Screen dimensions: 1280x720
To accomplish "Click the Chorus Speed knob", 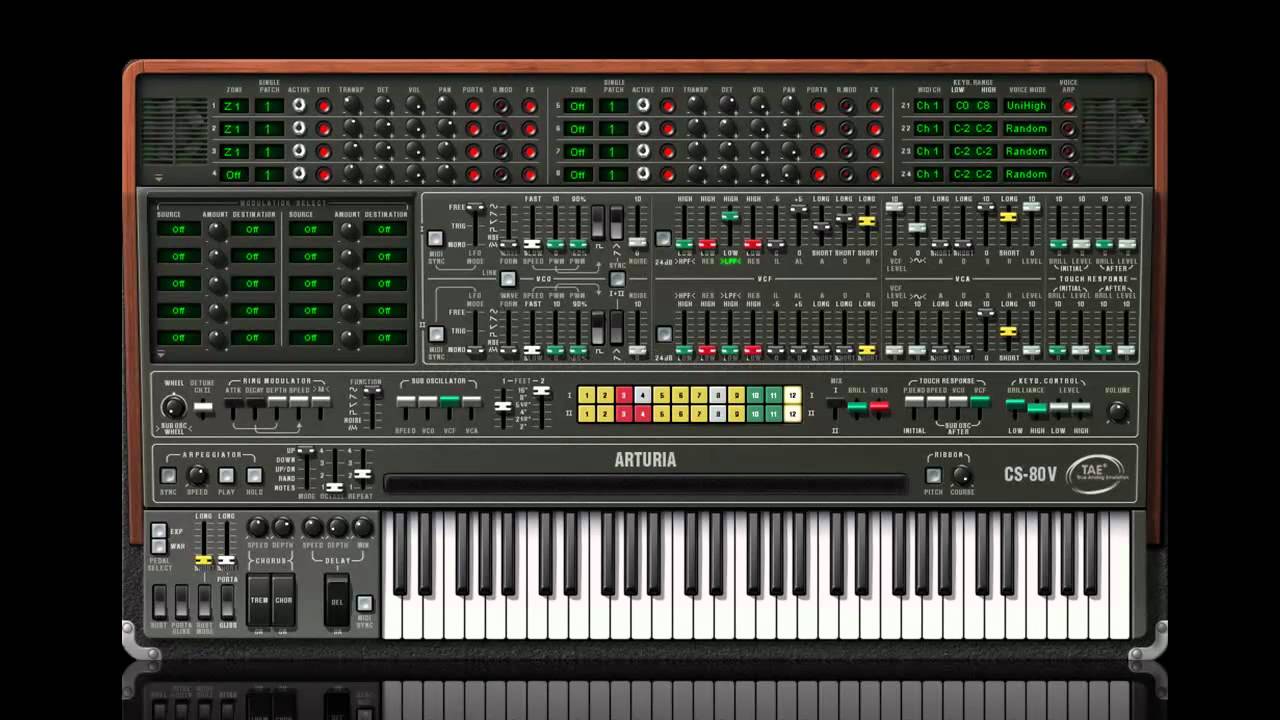I will 258,527.
